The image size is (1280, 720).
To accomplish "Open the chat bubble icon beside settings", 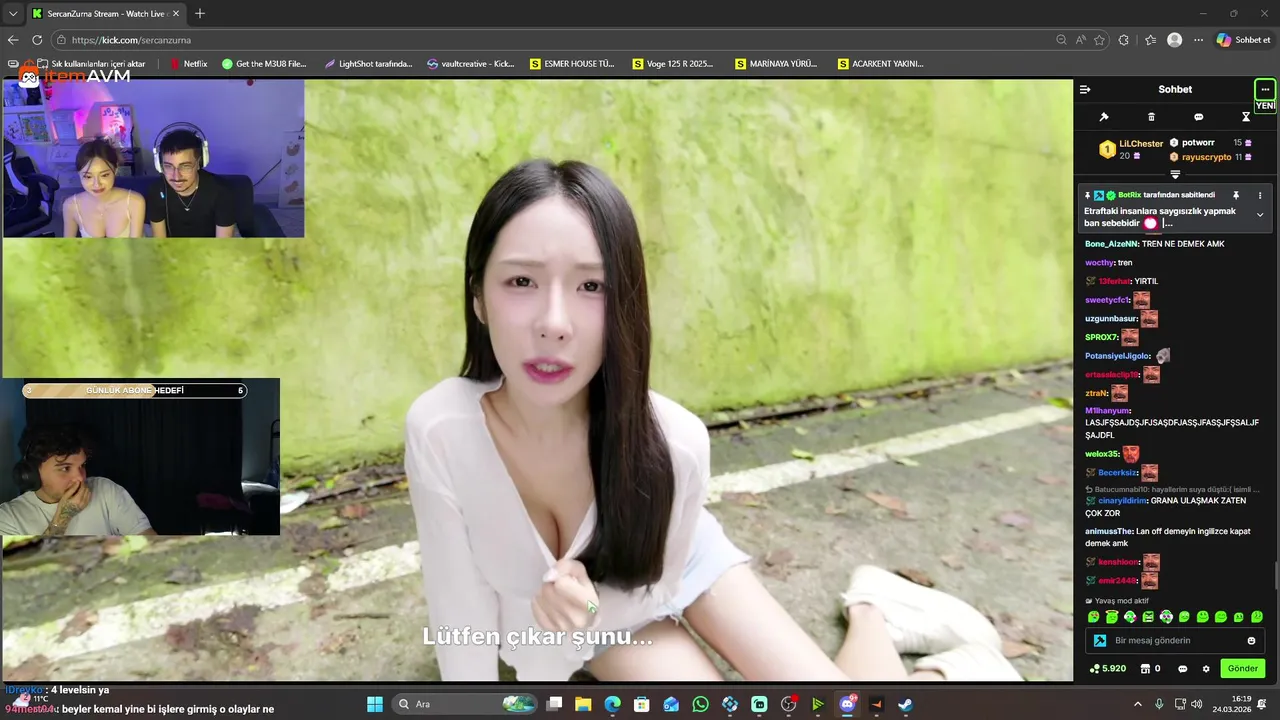I will tap(1183, 669).
